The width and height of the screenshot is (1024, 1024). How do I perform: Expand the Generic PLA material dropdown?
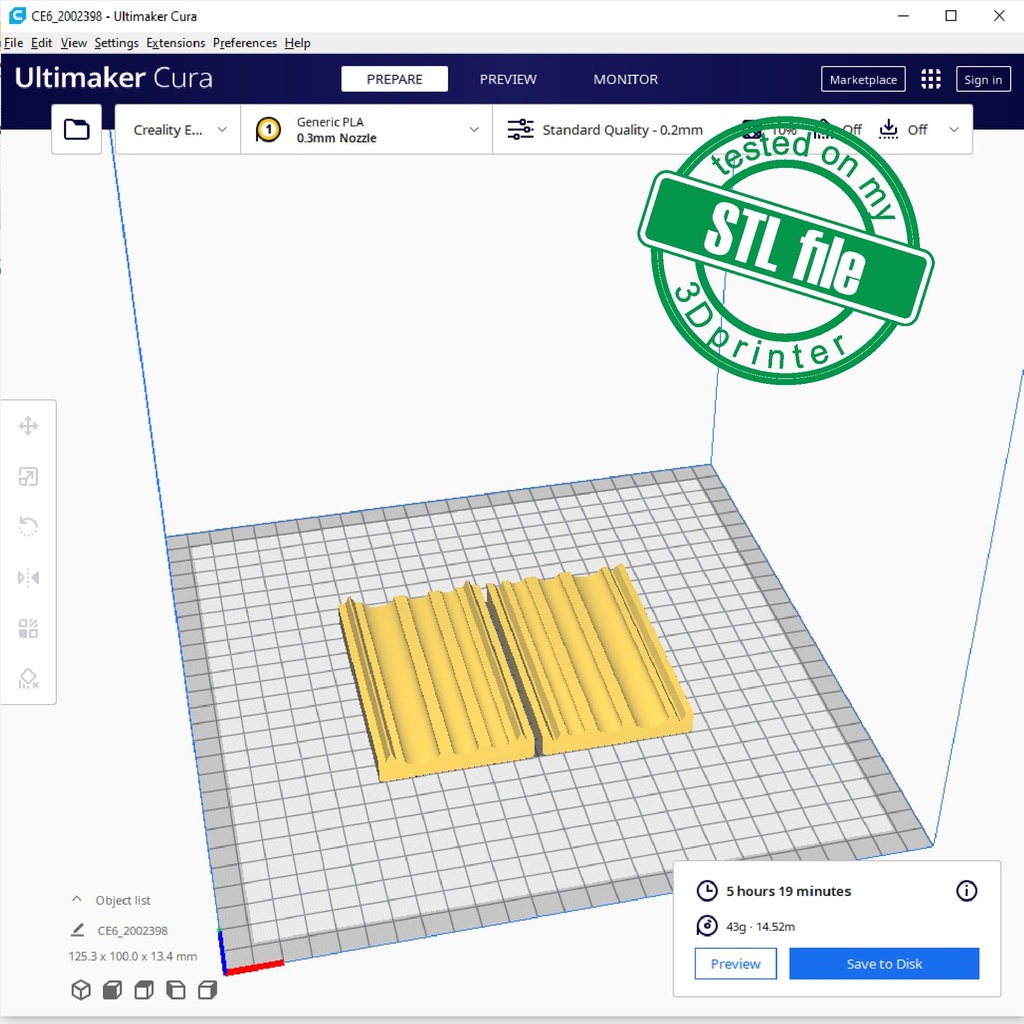click(x=367, y=130)
